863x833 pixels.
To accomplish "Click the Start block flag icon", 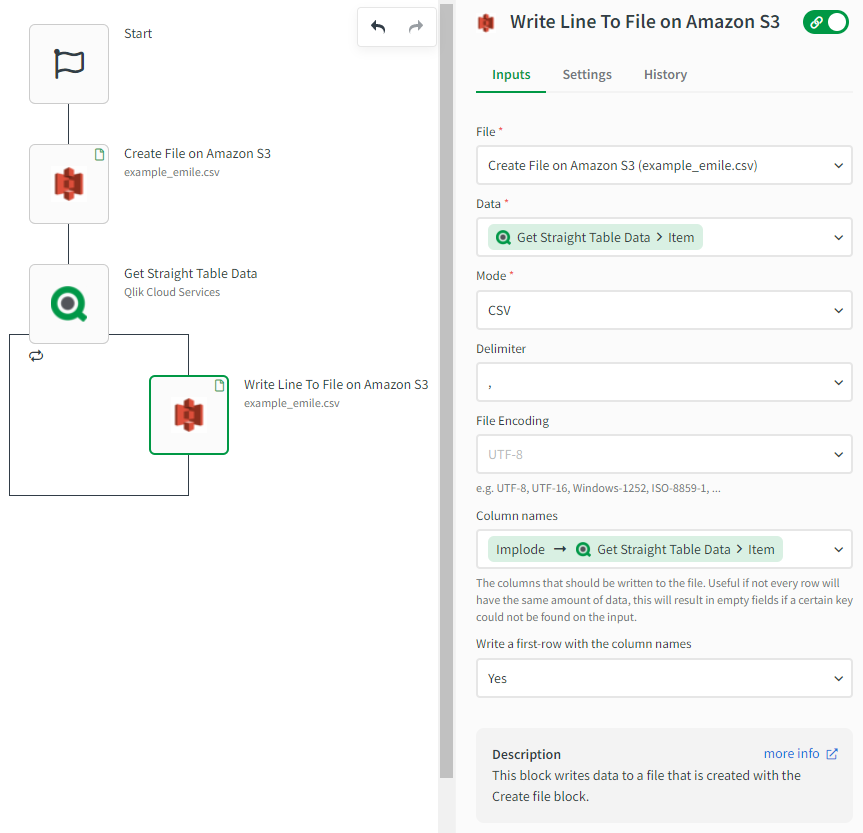I will (x=69, y=64).
